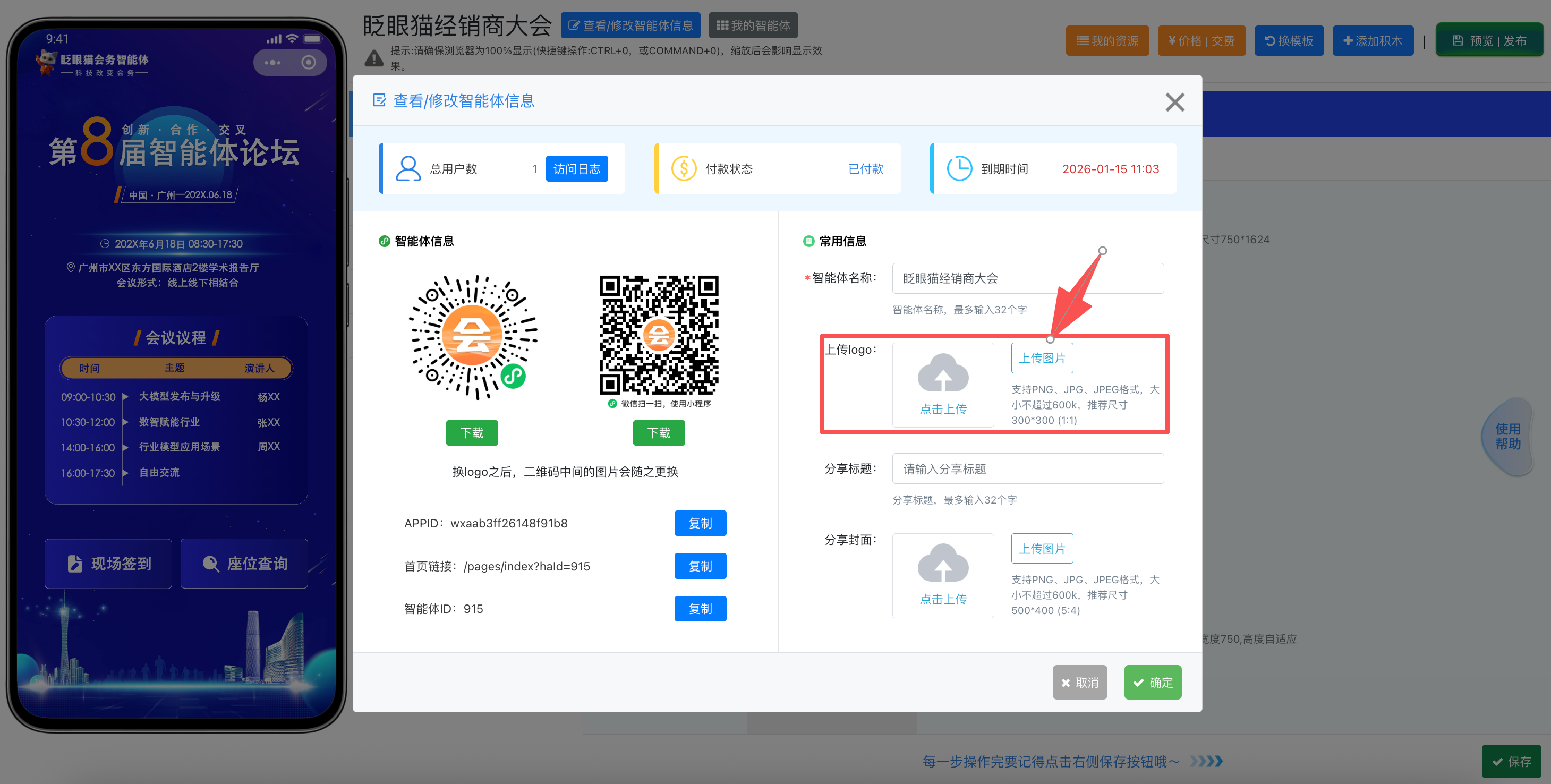Click the square QR code image
The height and width of the screenshot is (784, 1551).
pyautogui.click(x=659, y=335)
